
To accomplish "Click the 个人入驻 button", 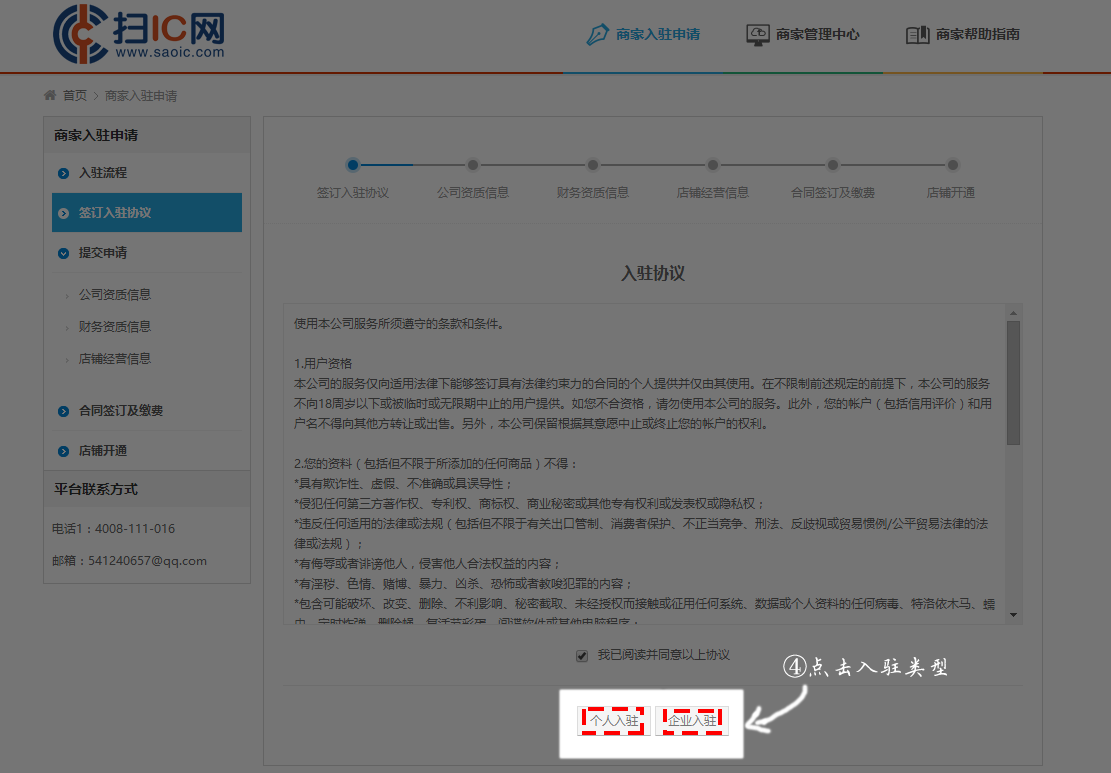I will click(x=614, y=721).
